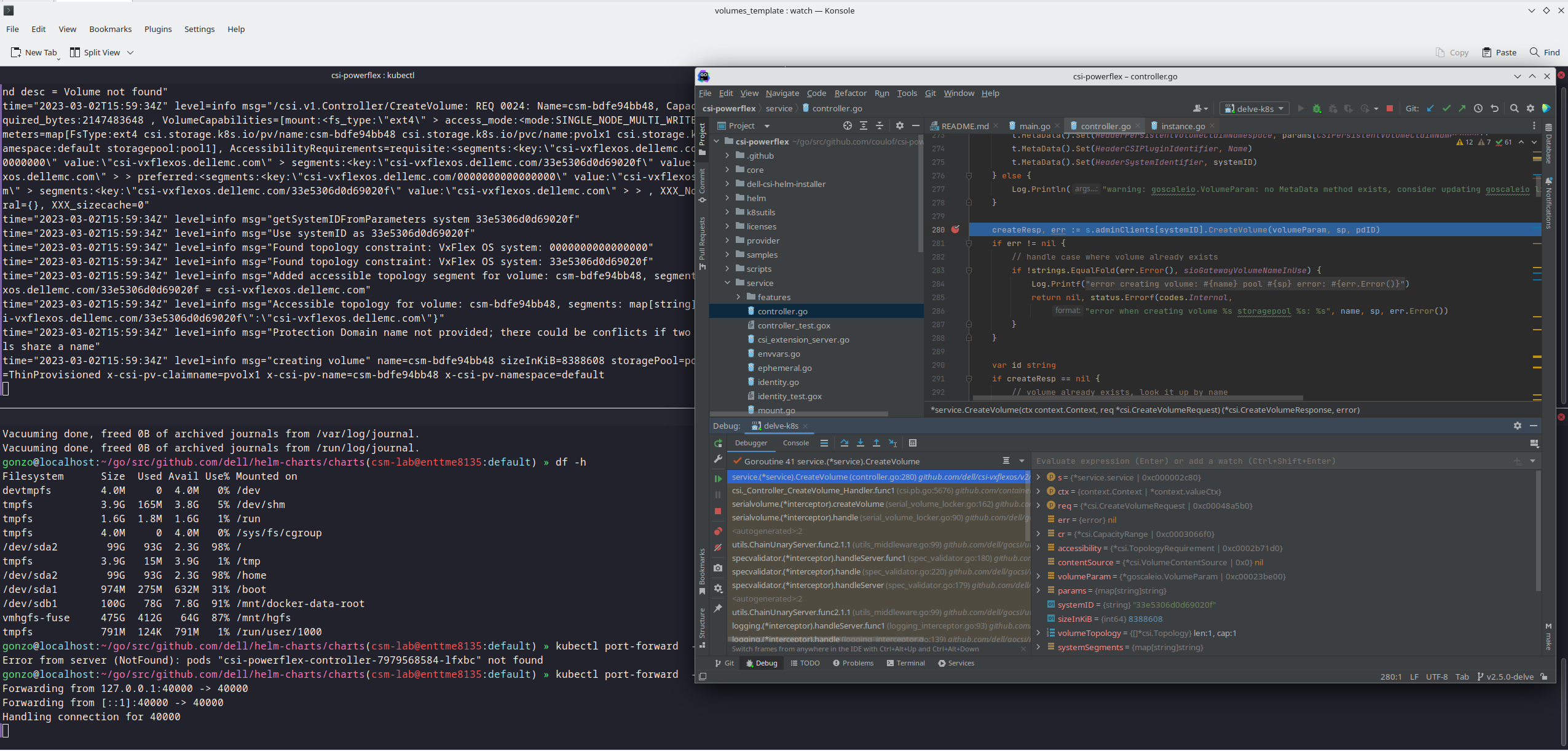Toggle the fold marker at line 281

pos(969,244)
